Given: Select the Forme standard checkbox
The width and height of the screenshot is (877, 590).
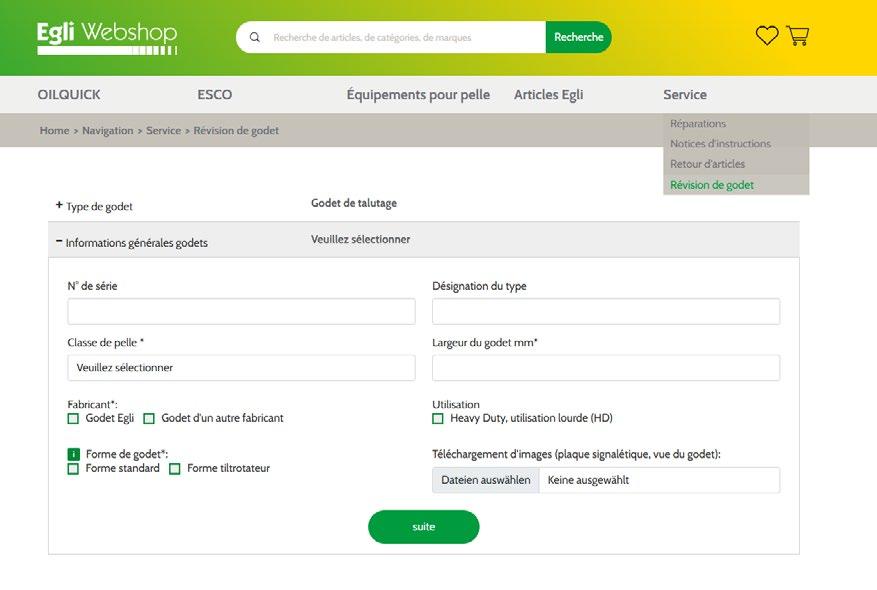Looking at the screenshot, I should [73, 469].
